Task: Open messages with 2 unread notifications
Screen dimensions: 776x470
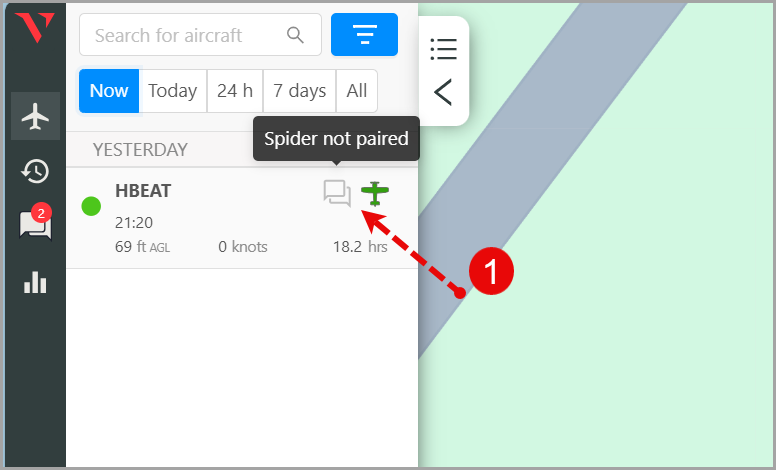Action: coord(35,225)
